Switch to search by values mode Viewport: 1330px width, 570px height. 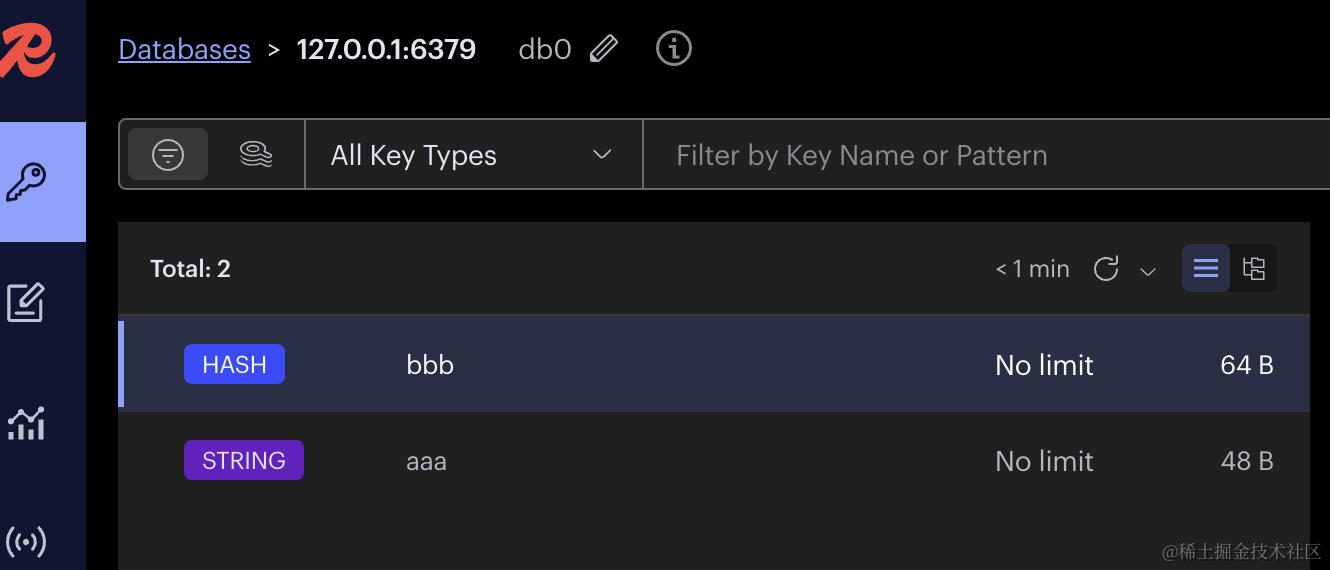pos(257,155)
